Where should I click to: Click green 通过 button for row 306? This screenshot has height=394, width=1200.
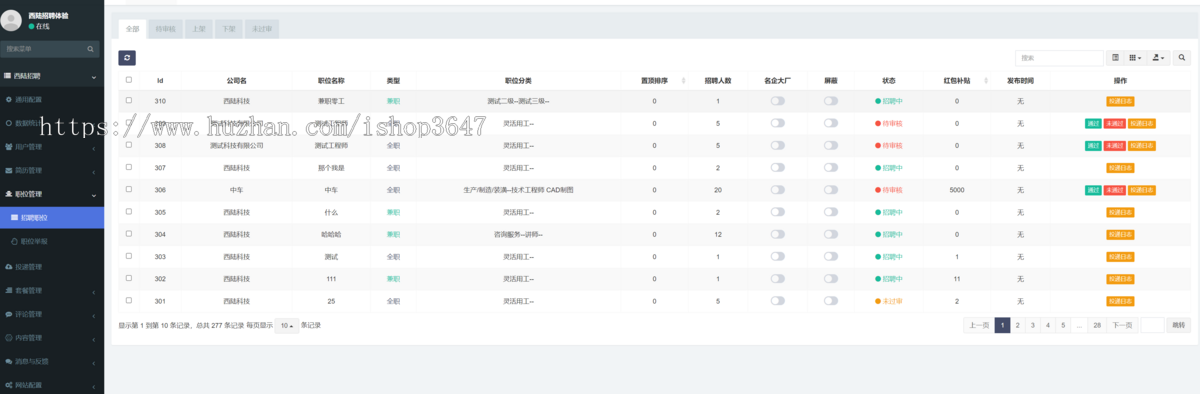(1093, 190)
